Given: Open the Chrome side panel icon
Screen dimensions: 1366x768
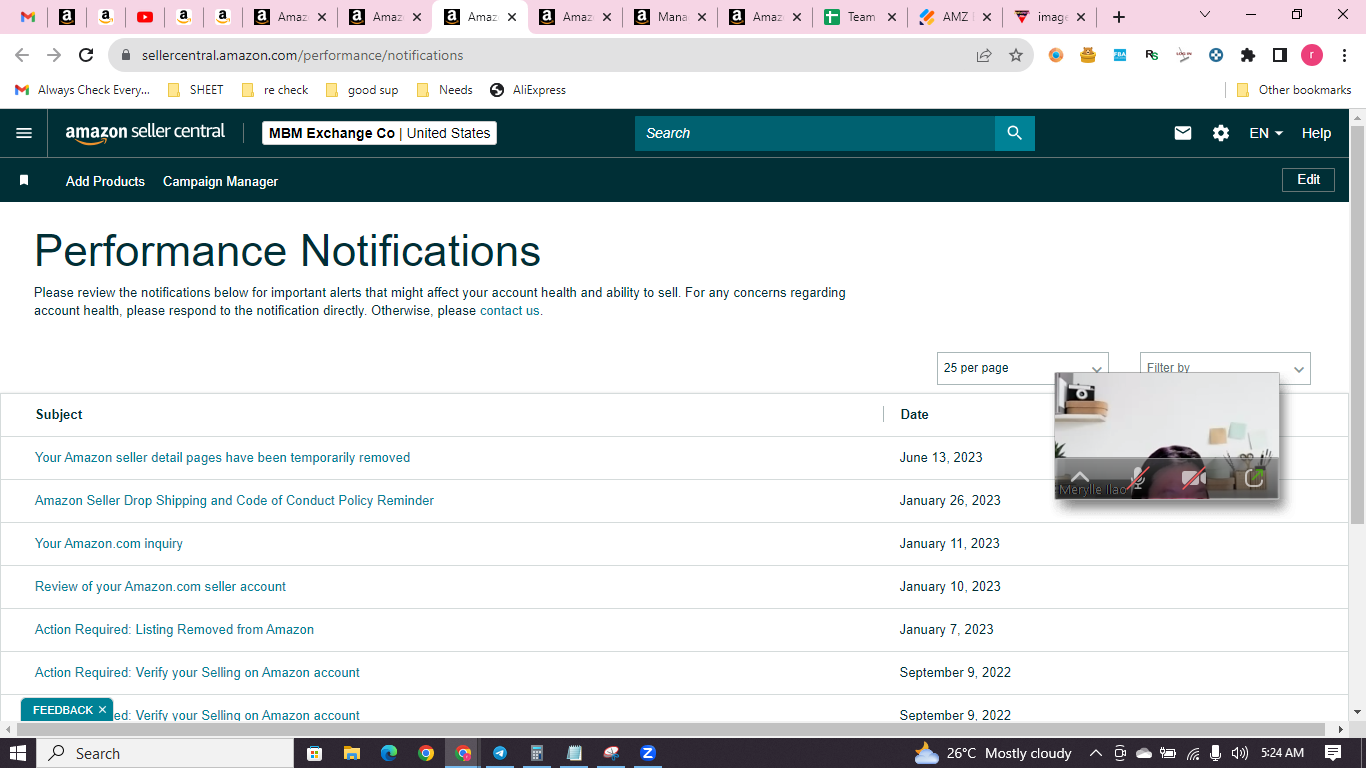Looking at the screenshot, I should click(1280, 55).
